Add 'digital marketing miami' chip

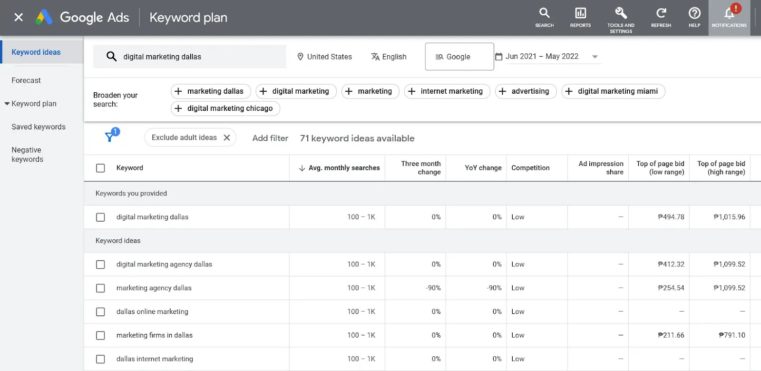click(x=613, y=91)
